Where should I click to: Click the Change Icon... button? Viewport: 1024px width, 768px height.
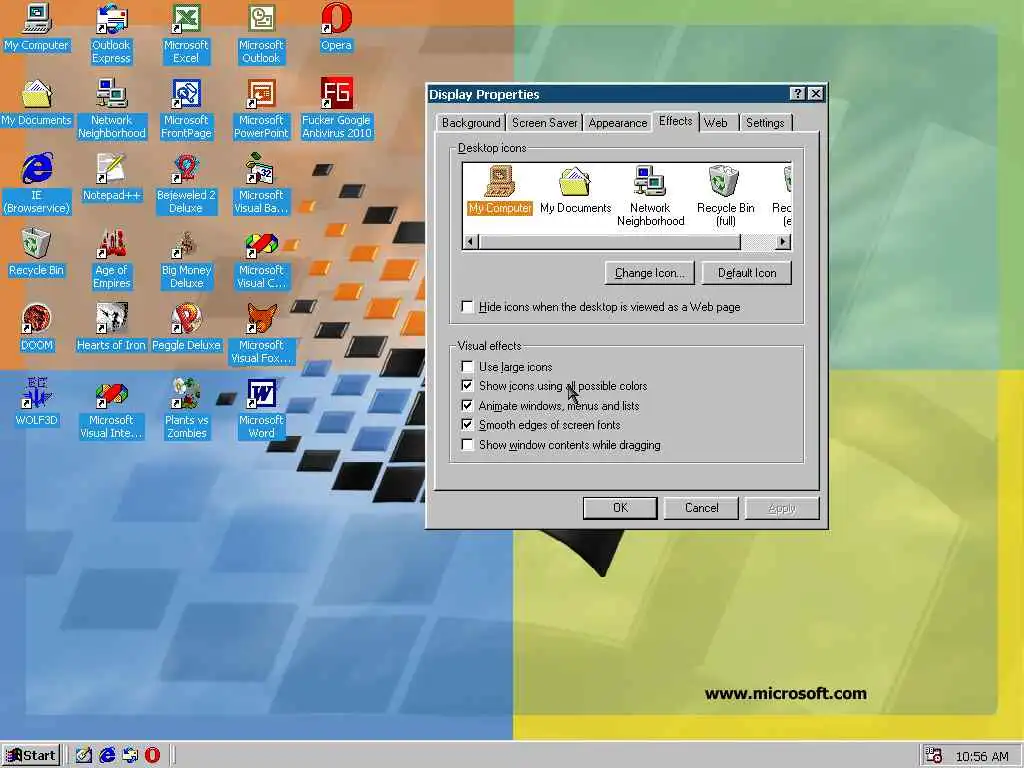(x=650, y=273)
